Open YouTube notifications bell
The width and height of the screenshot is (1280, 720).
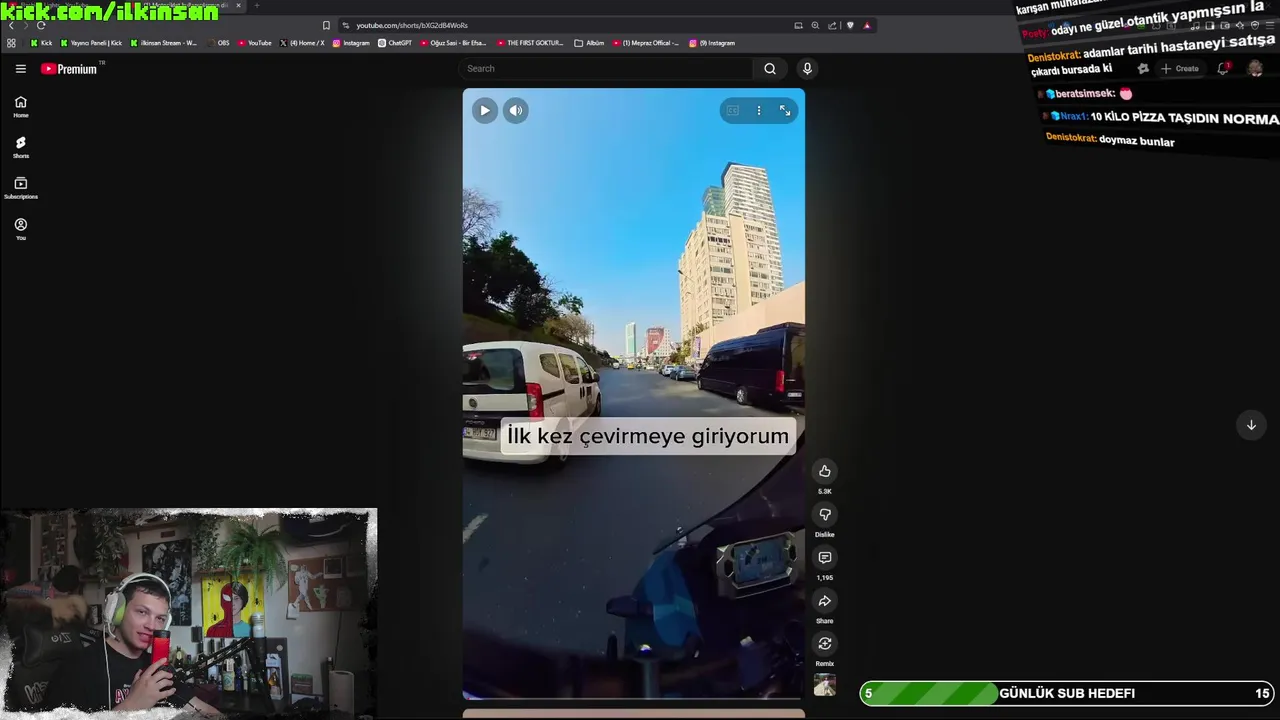point(1222,68)
